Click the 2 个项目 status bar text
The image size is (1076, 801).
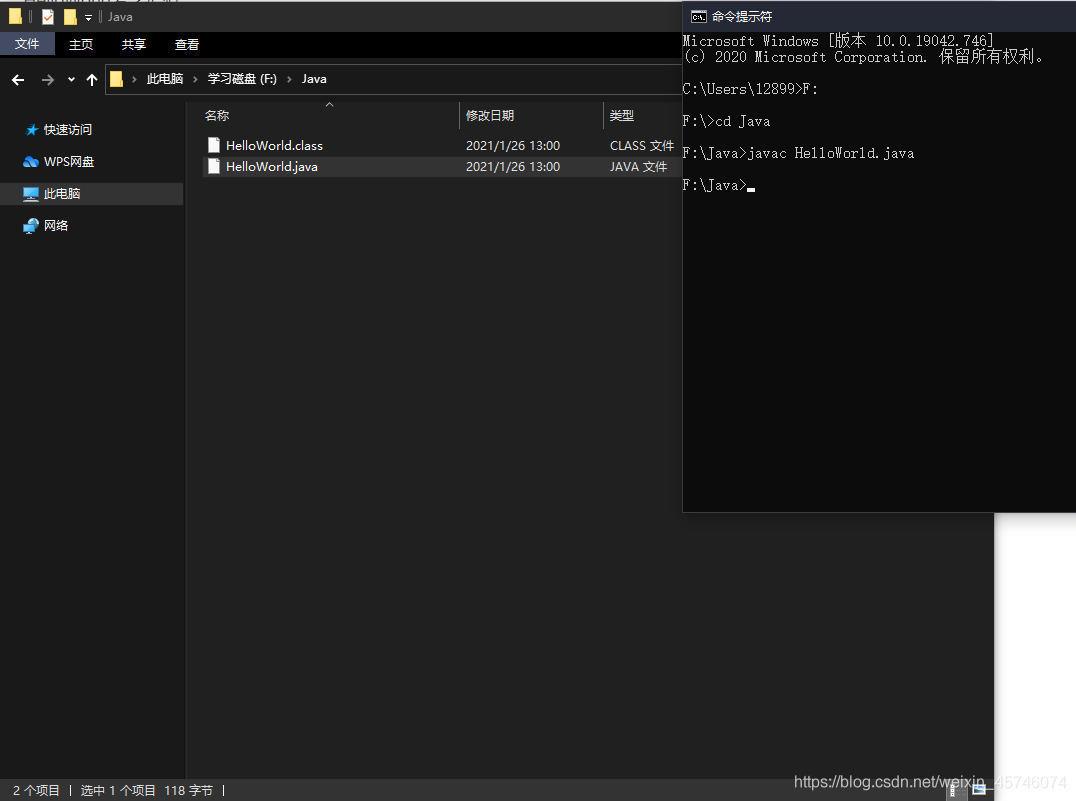click(x=36, y=791)
